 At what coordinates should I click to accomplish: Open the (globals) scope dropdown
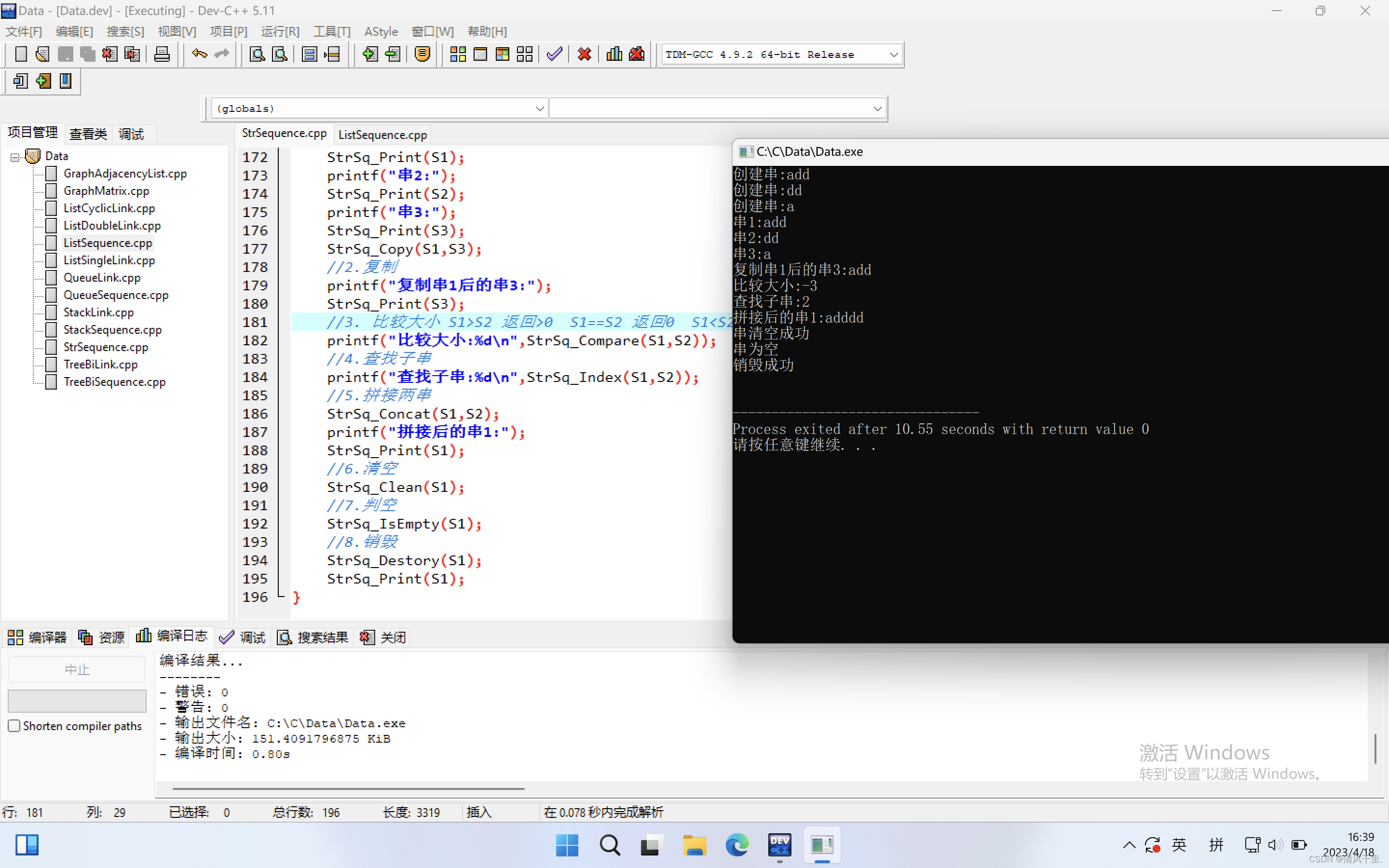pyautogui.click(x=539, y=108)
